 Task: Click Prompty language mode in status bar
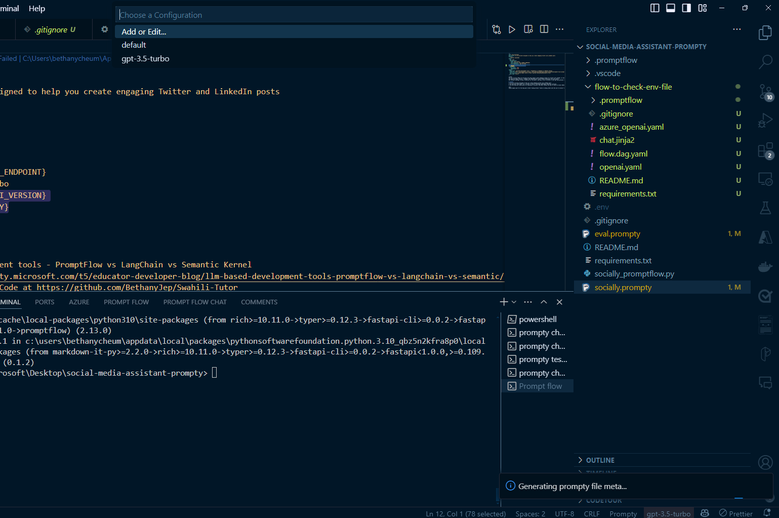623,514
